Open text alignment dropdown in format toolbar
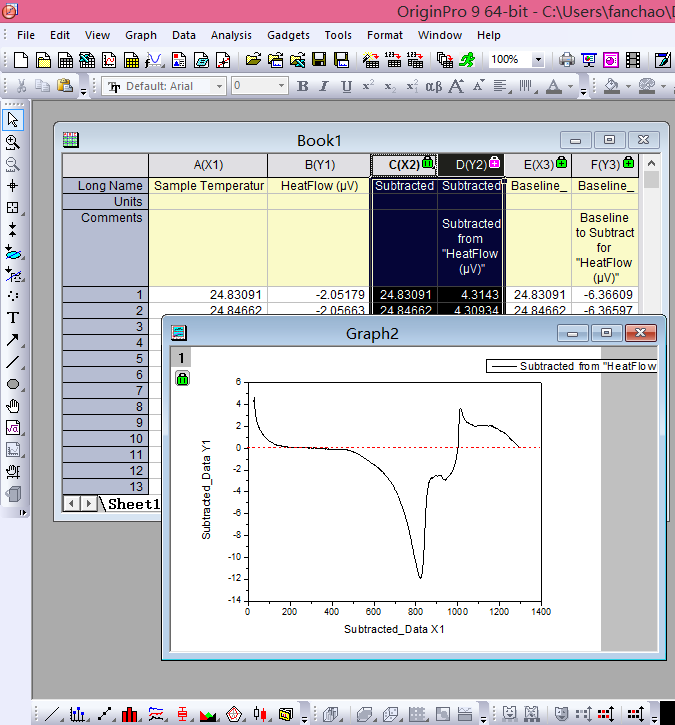Screen dimensions: 675x725 pyautogui.click(x=502, y=86)
